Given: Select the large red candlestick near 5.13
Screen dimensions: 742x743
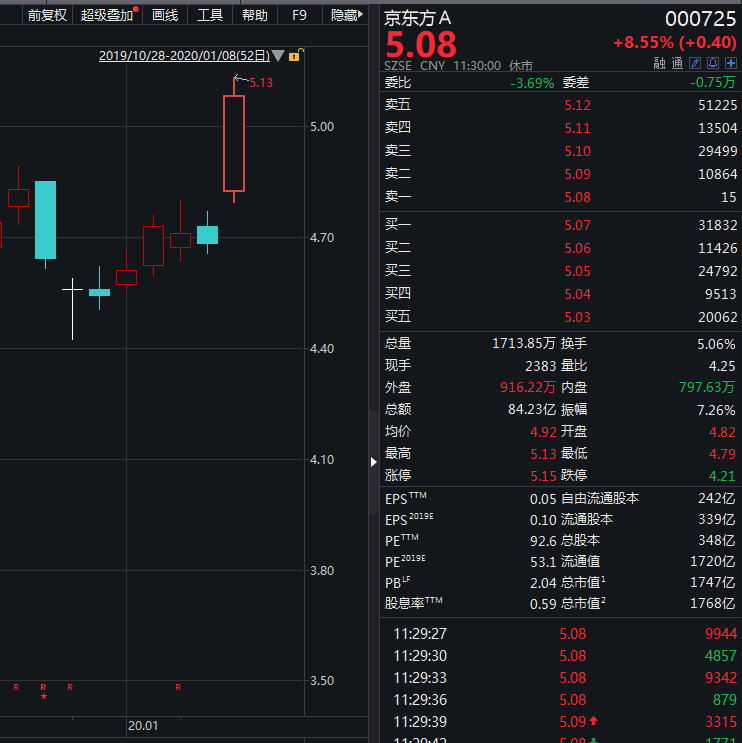Looking at the screenshot, I should (234, 143).
